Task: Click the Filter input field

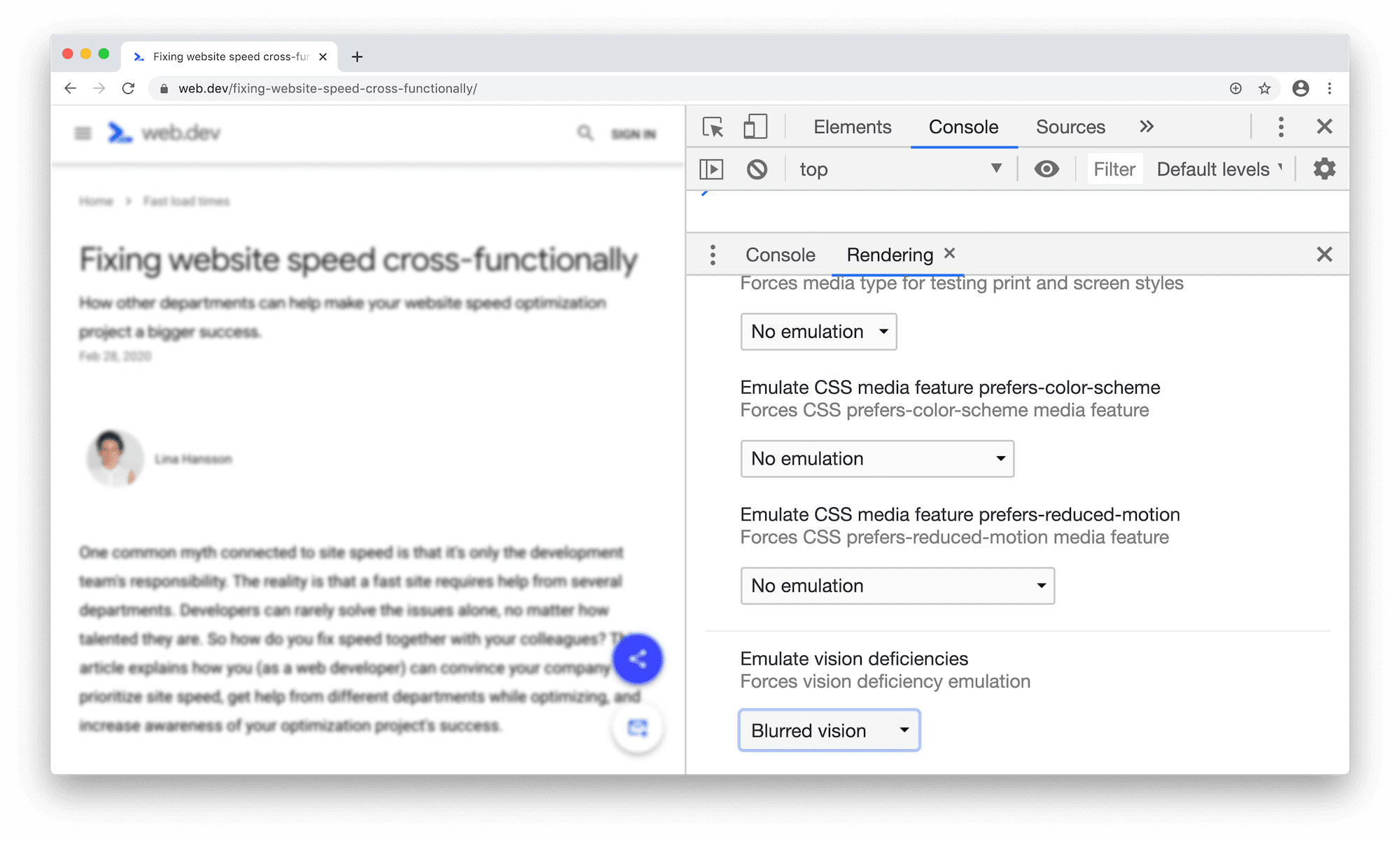Action: point(1113,168)
